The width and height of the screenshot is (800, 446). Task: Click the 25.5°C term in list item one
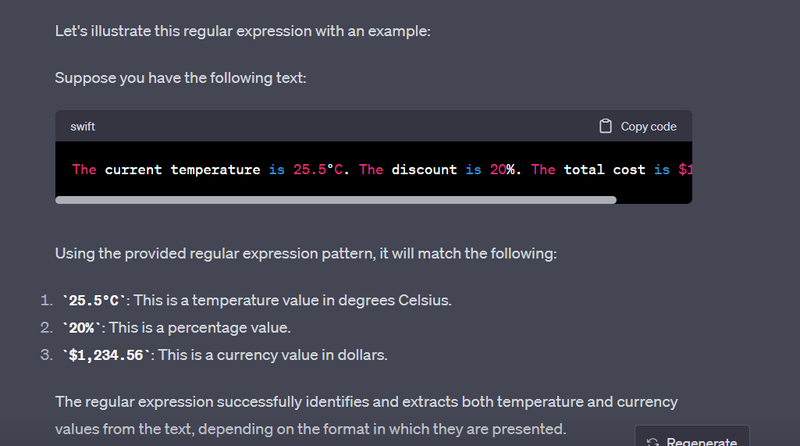point(94,301)
